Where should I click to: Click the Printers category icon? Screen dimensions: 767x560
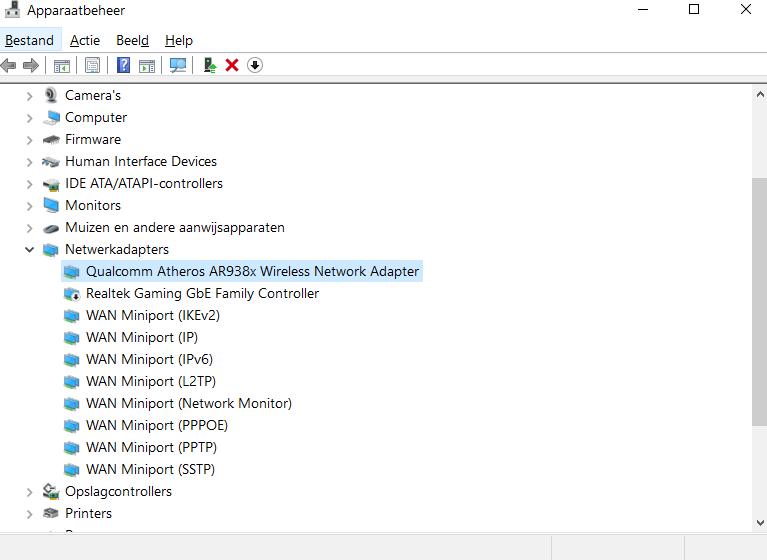pyautogui.click(x=51, y=513)
